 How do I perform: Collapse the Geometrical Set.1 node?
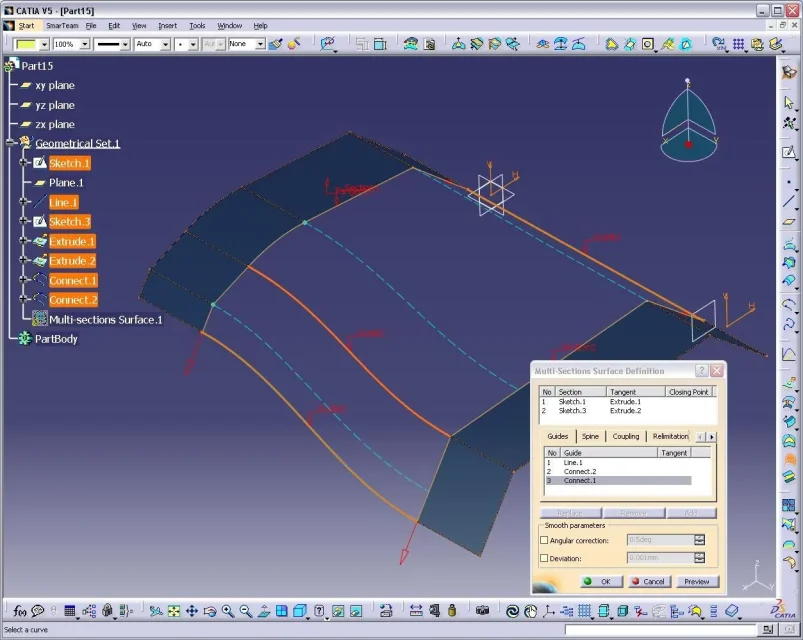10,144
